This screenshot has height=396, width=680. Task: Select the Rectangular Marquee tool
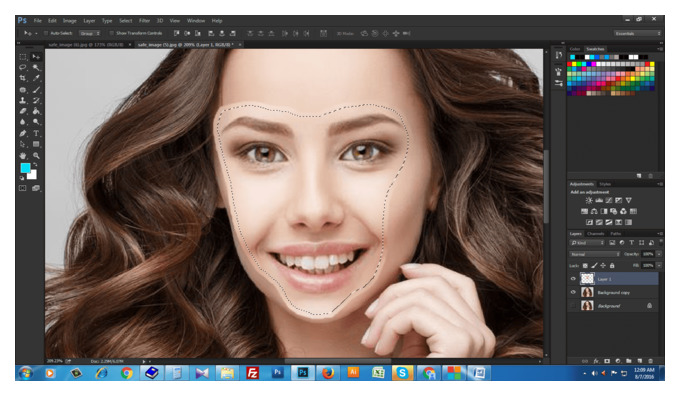[x=23, y=57]
